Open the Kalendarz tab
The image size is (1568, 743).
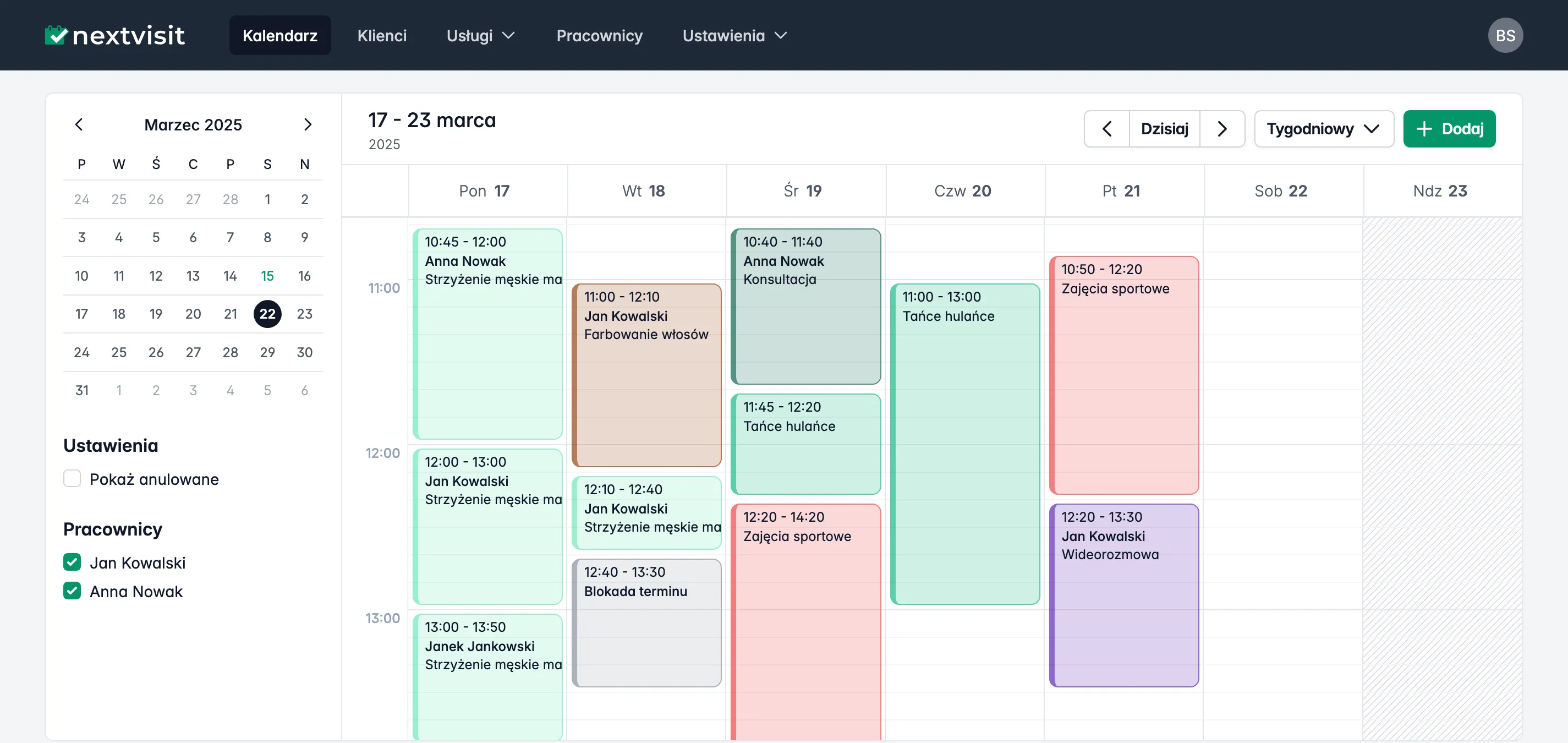pos(280,35)
